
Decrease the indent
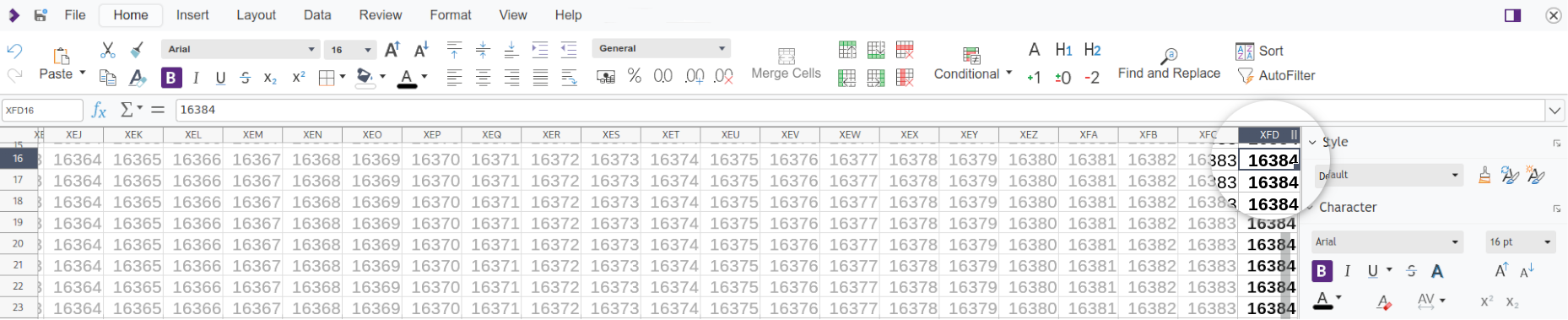[x=569, y=49]
